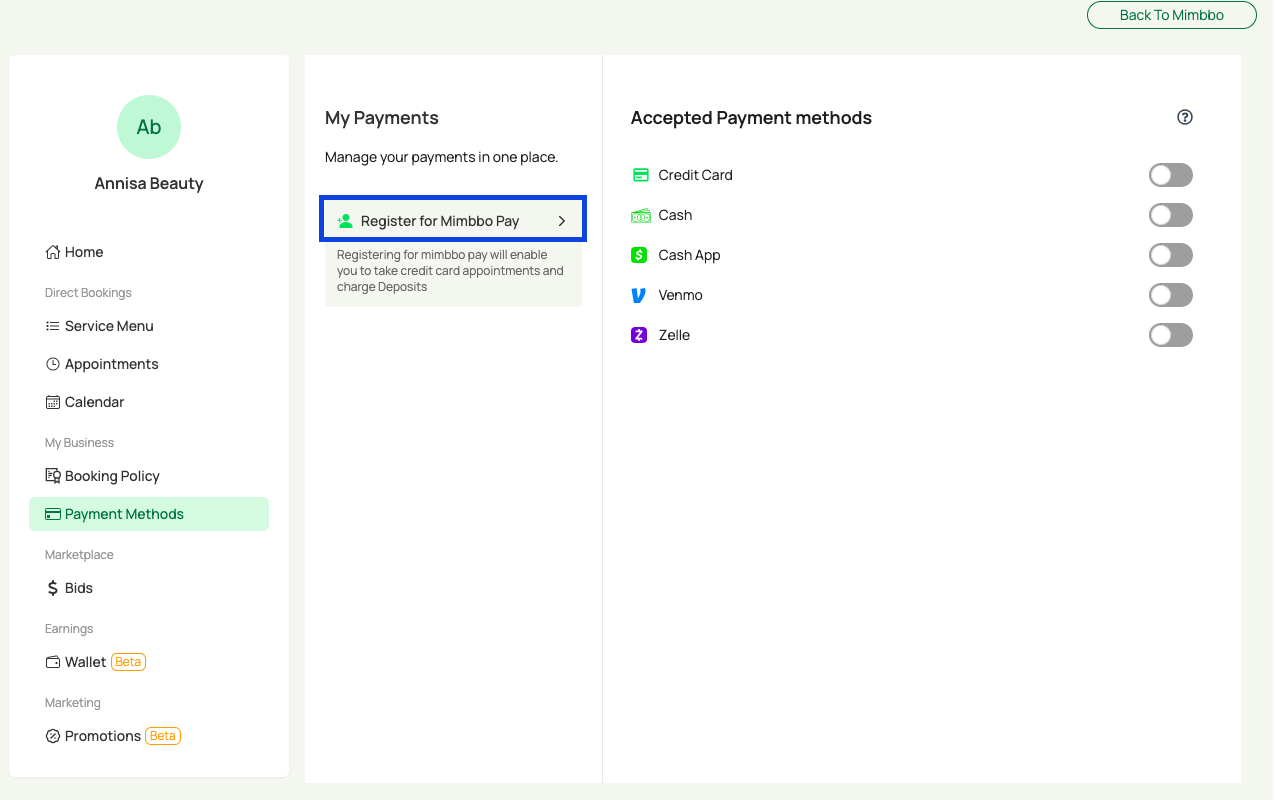Click the Service Menu list icon
1276x800 pixels.
click(53, 326)
